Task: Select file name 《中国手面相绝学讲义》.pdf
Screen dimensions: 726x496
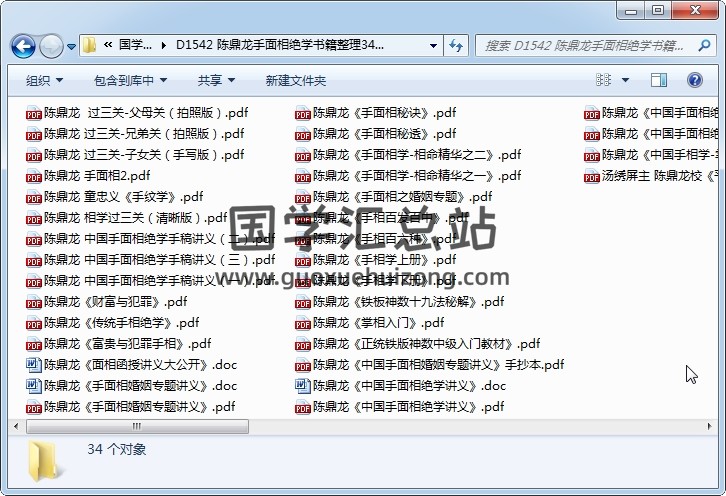Action: [409, 407]
